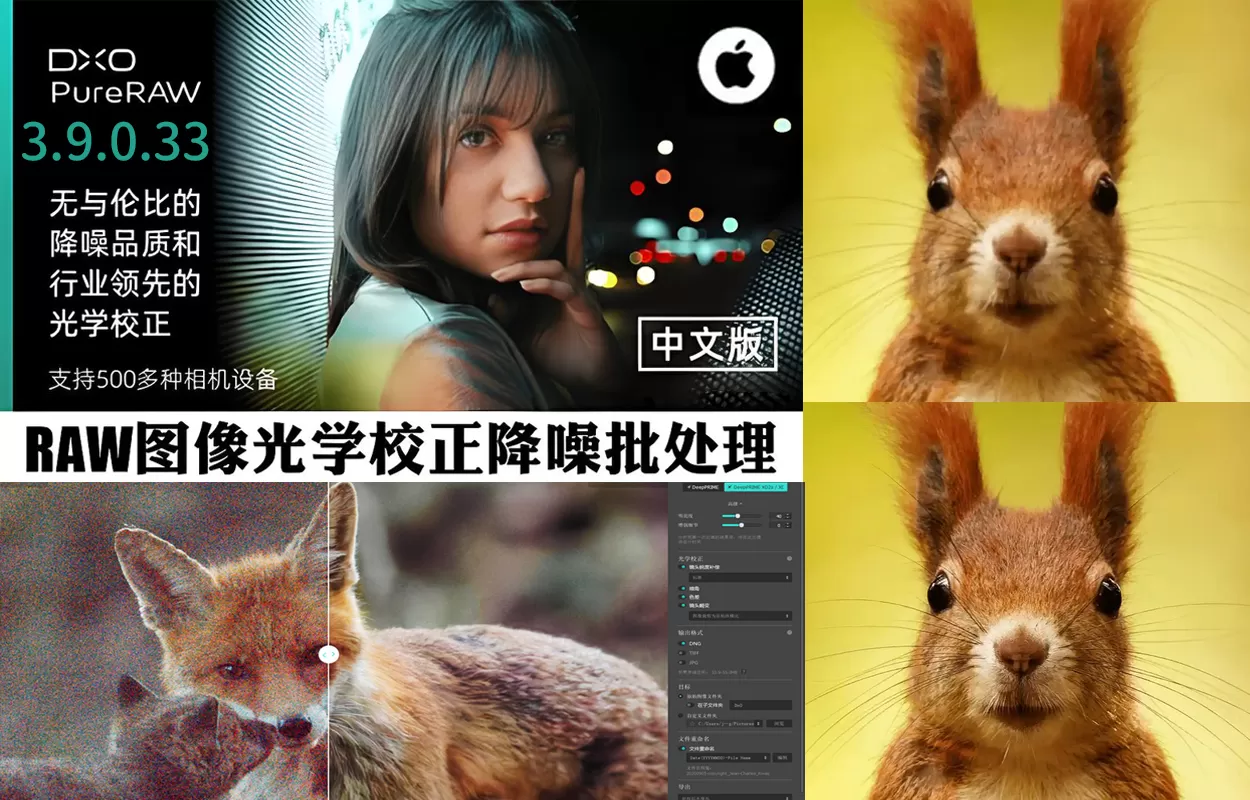Select the original image folder radio option
This screenshot has height=800, width=1250.
[x=680, y=696]
